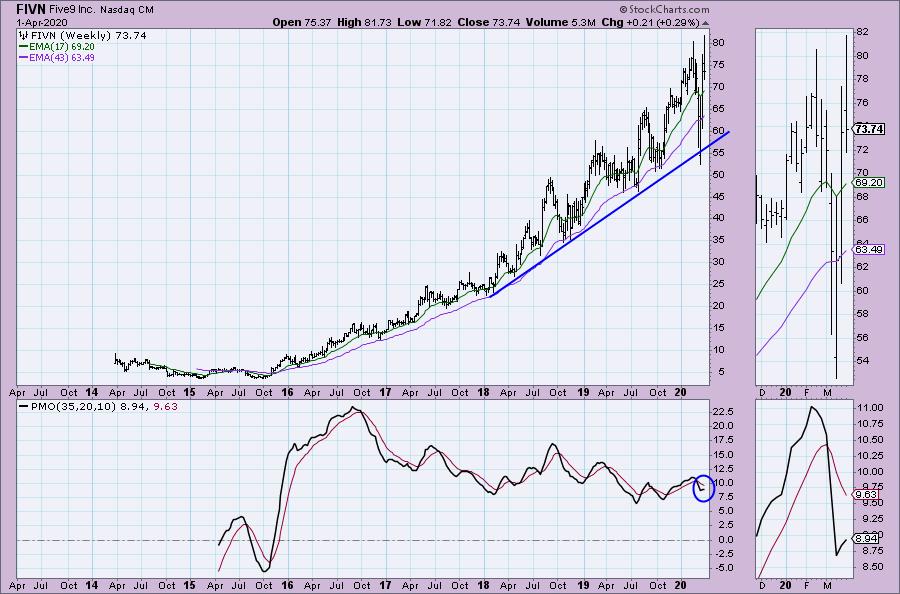Image resolution: width=900 pixels, height=594 pixels.
Task: Select the Close 73.74 header value
Action: pos(488,22)
